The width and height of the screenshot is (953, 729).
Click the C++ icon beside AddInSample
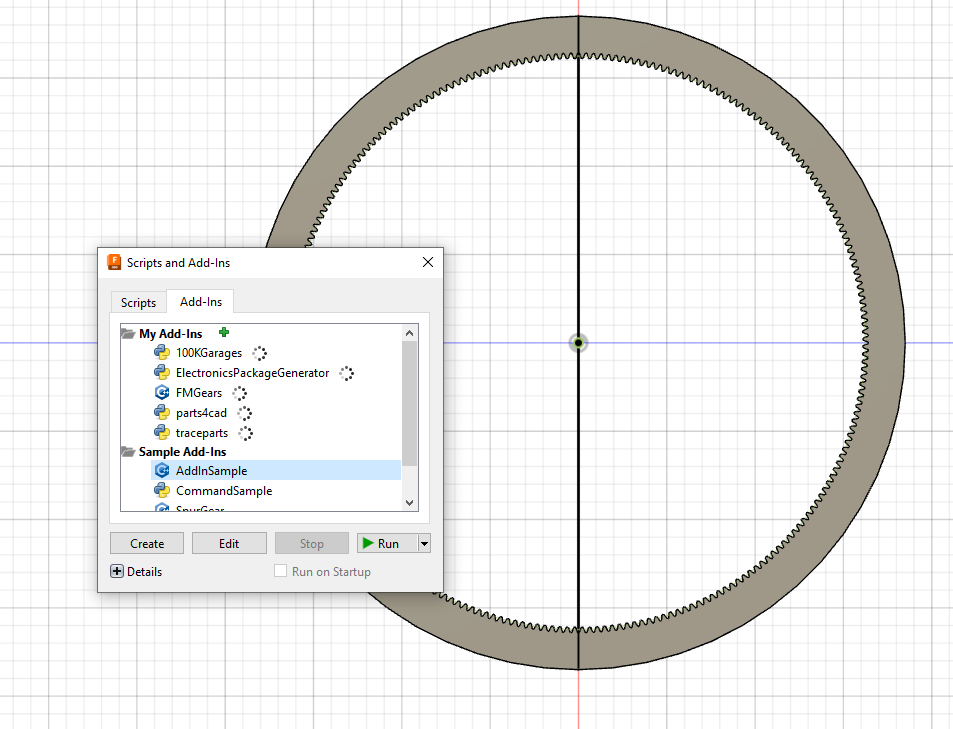pyautogui.click(x=161, y=471)
